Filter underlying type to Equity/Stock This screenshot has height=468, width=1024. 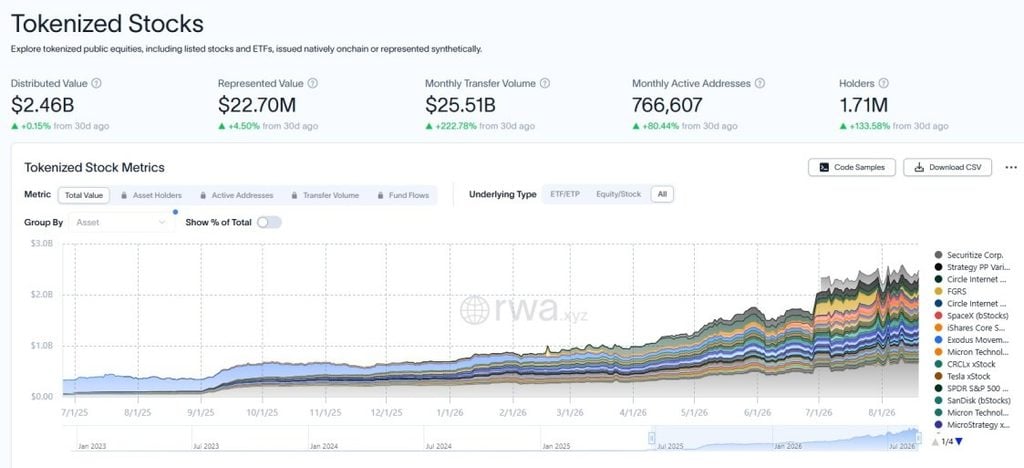click(x=618, y=195)
